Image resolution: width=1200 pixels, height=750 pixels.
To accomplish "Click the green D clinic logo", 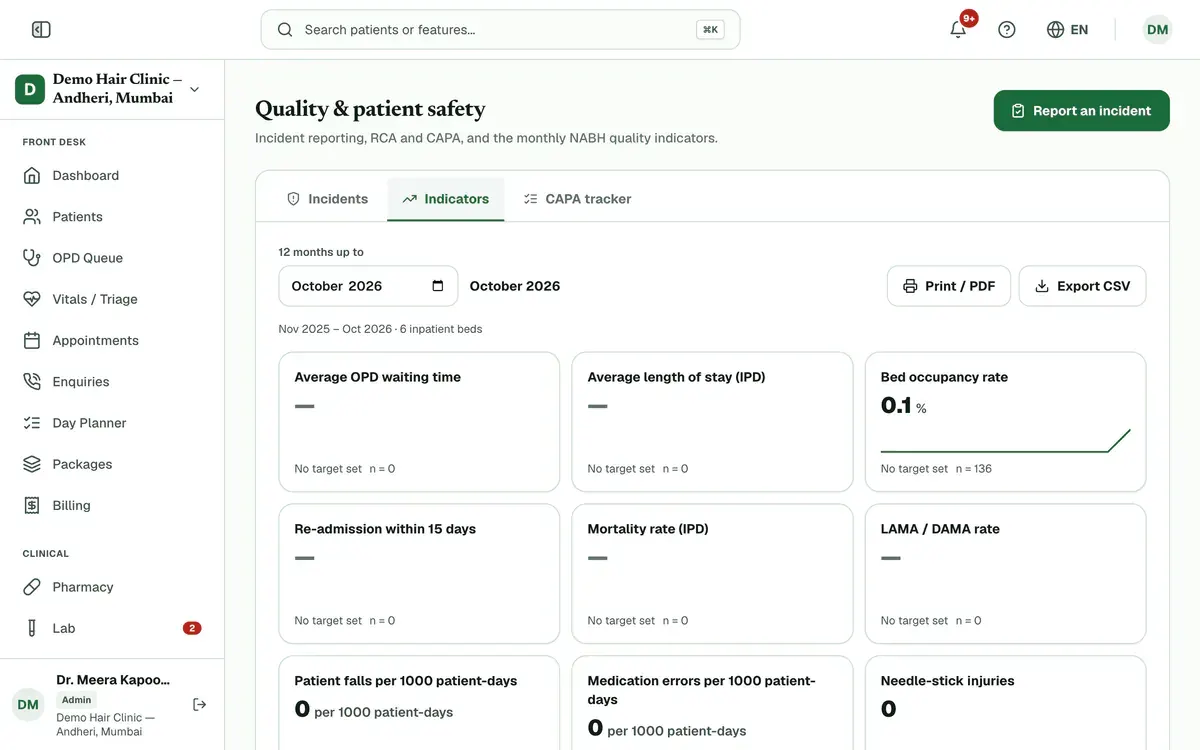I will pyautogui.click(x=30, y=89).
